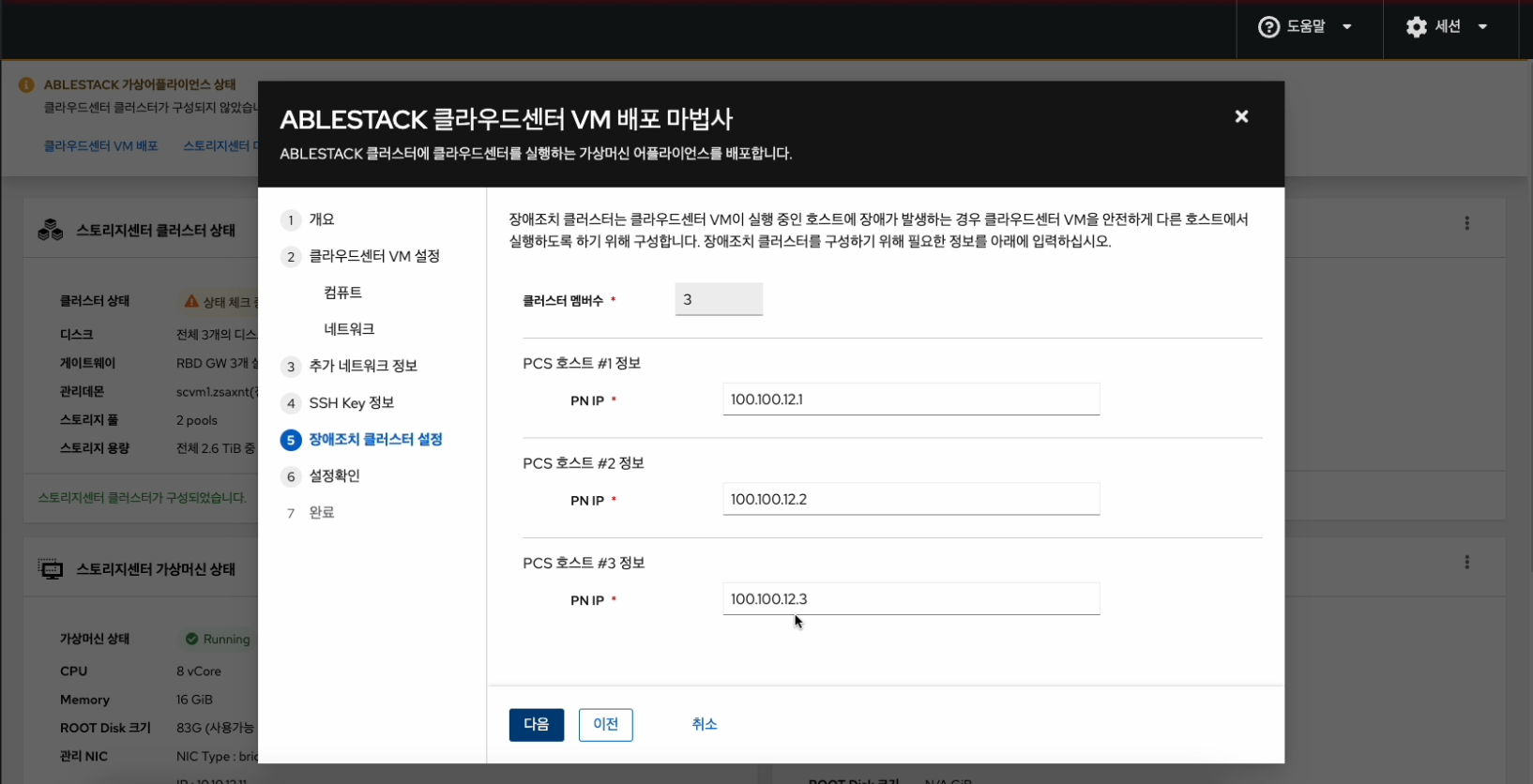Click the 'PCS 호스트 #1 정보' heading
The image size is (1533, 784).
(x=582, y=364)
